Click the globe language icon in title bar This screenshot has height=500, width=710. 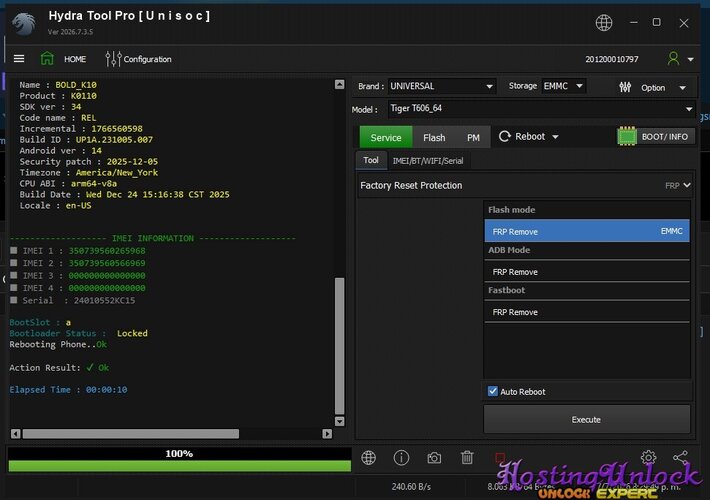pos(604,23)
